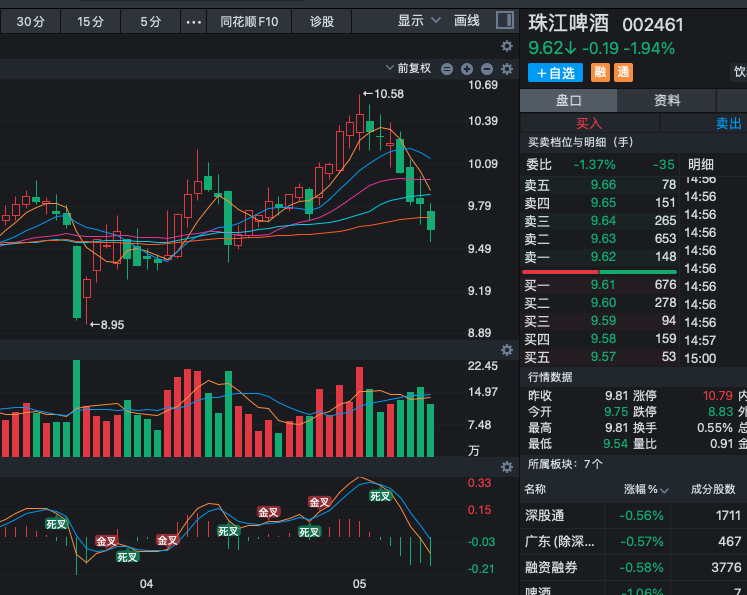
Task: Click the buy/sell ratio red-green bar
Action: [x=599, y=272]
